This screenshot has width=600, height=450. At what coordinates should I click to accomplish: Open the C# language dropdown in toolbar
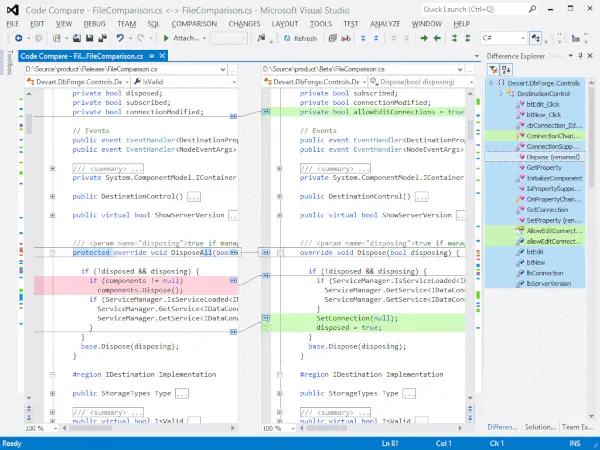508,38
